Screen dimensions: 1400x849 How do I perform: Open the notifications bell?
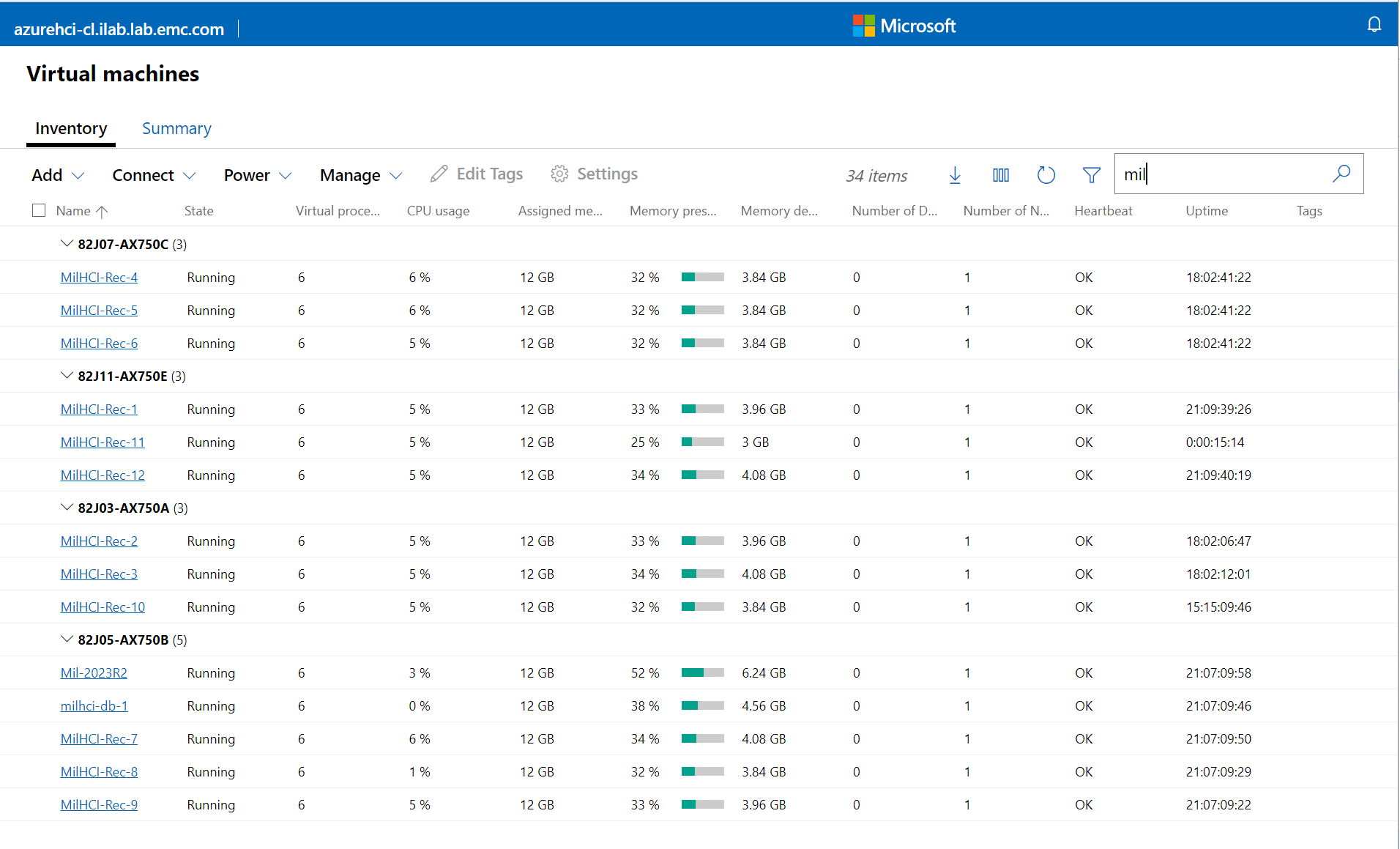1374,25
